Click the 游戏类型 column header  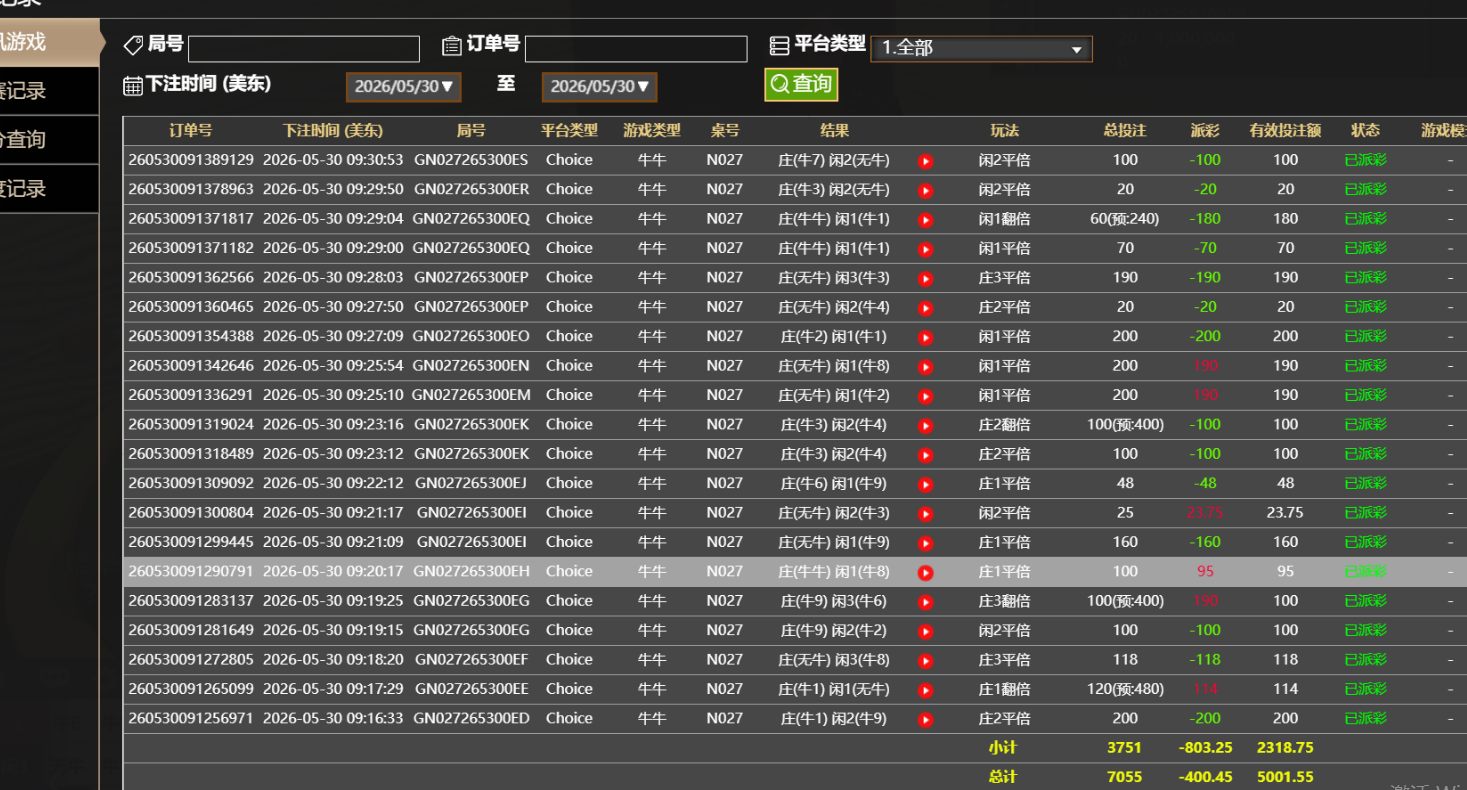[x=652, y=131]
